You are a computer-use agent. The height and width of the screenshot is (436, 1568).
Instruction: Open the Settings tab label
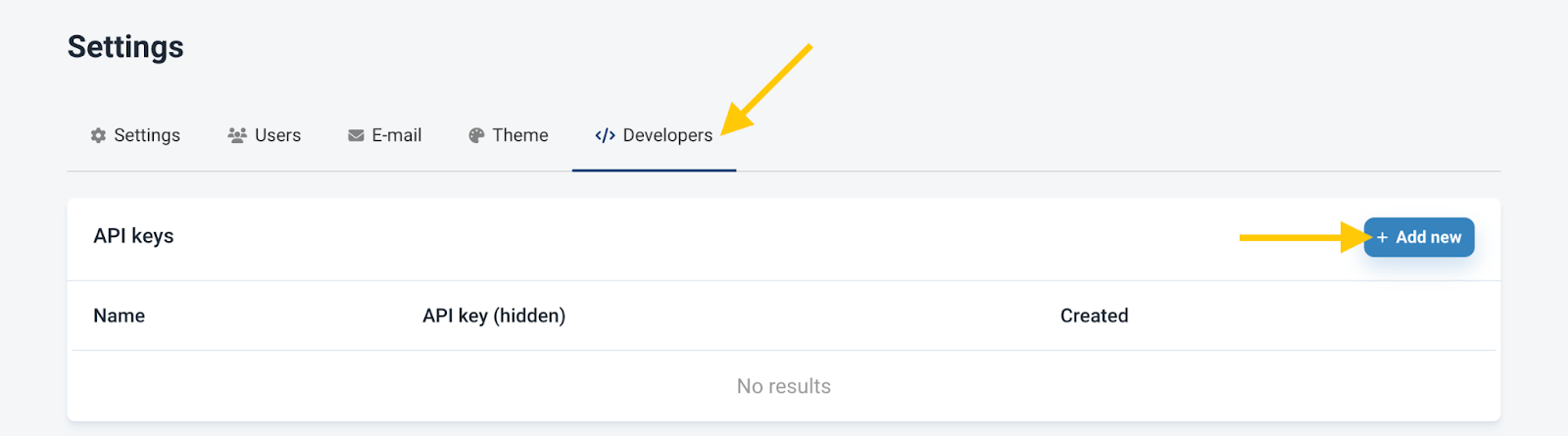147,135
